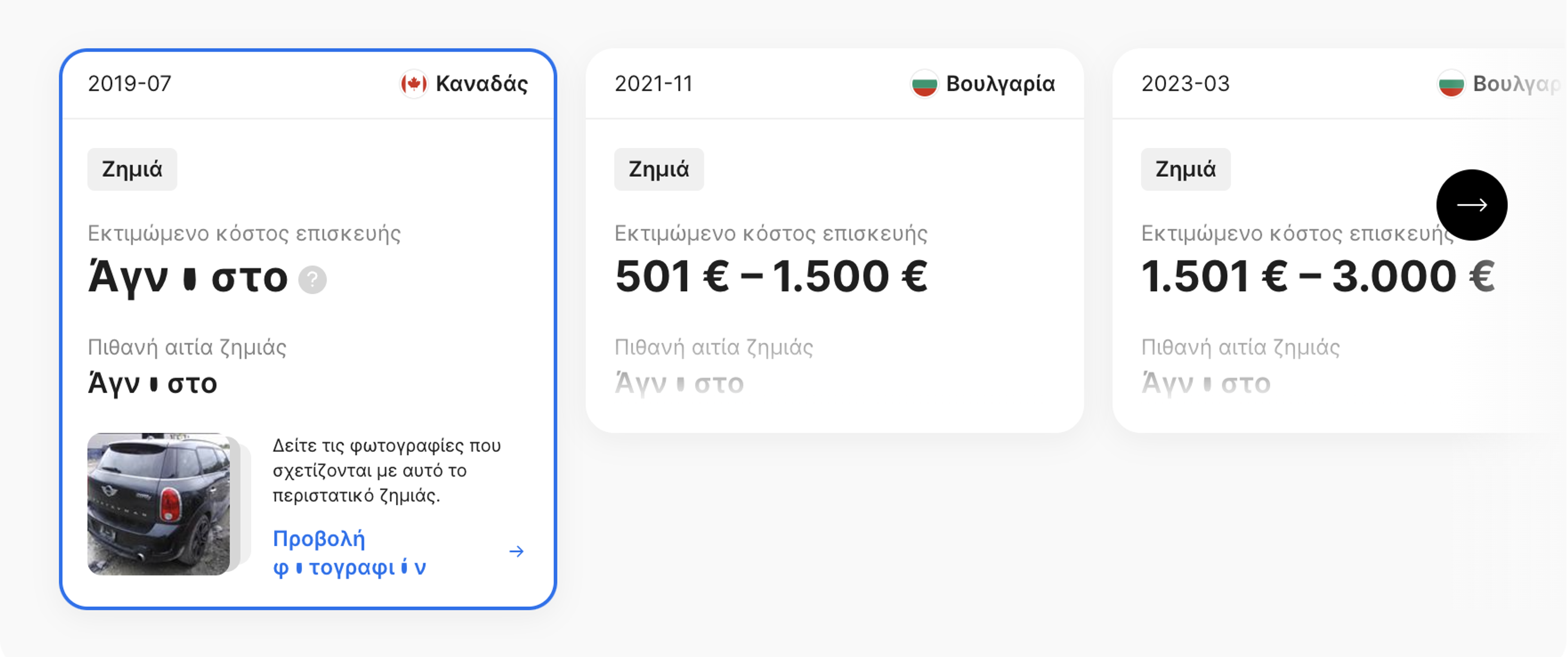Click the Ζημιά badge on the Canada card
Screen dimensions: 1568x657
pyautogui.click(x=131, y=169)
